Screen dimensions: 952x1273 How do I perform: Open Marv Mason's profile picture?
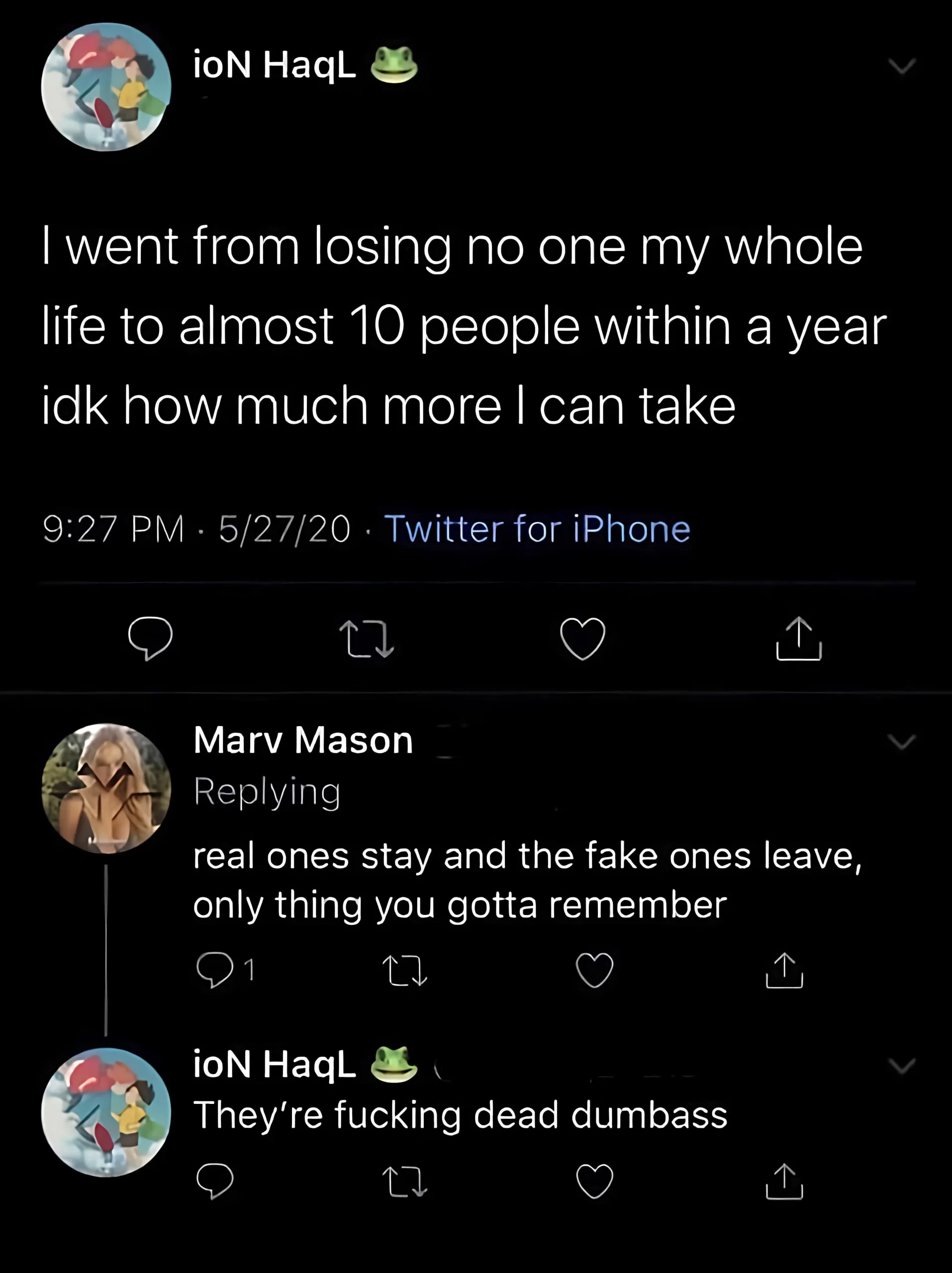(106, 788)
